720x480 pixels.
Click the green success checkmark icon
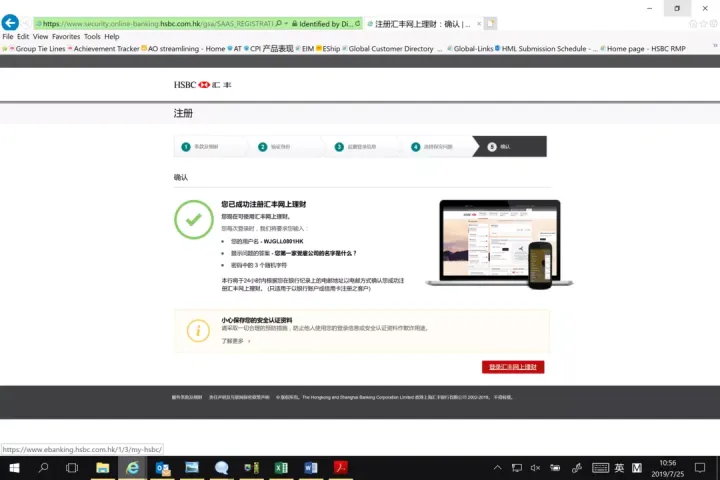(194, 220)
